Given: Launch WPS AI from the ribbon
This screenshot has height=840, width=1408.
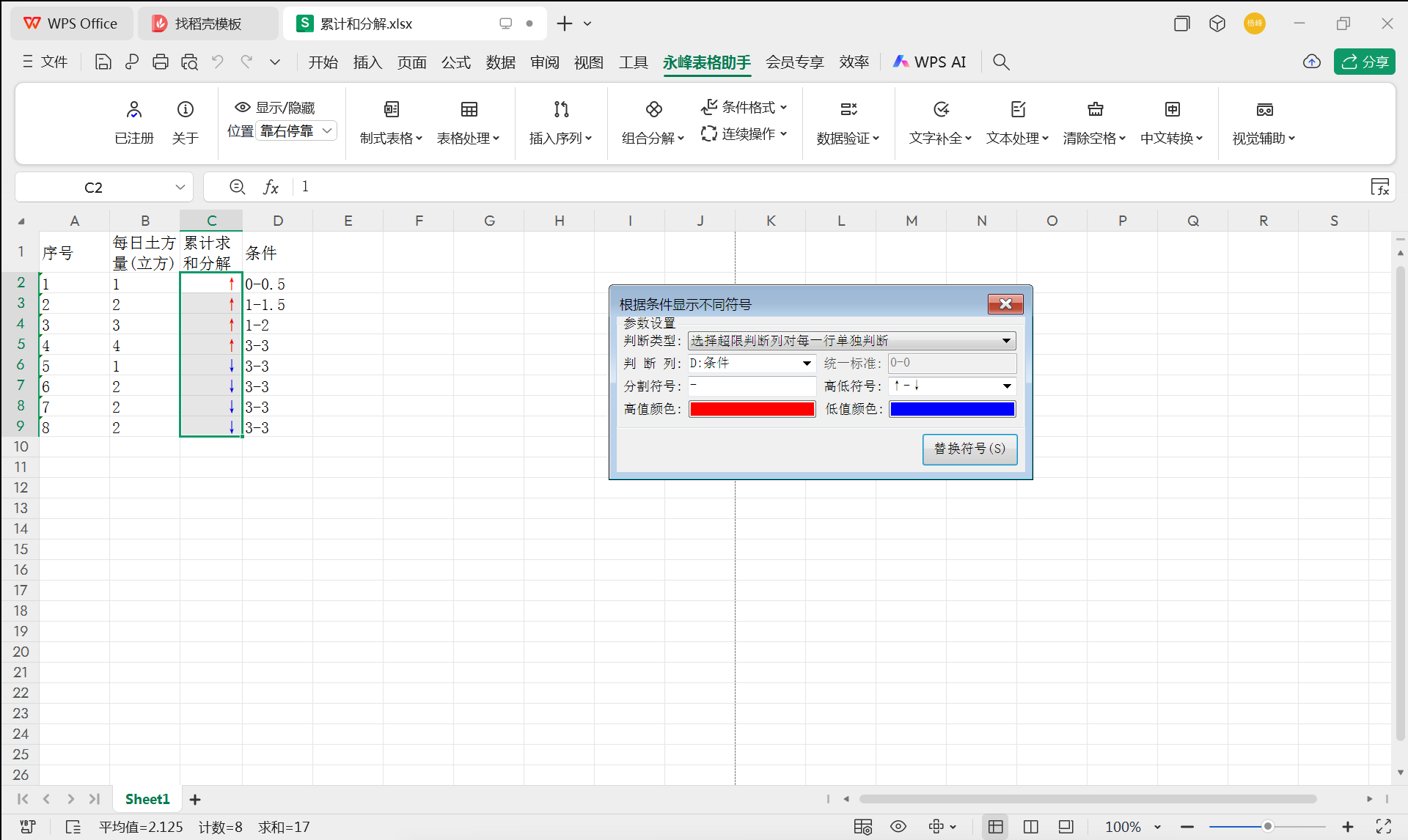Looking at the screenshot, I should point(928,62).
